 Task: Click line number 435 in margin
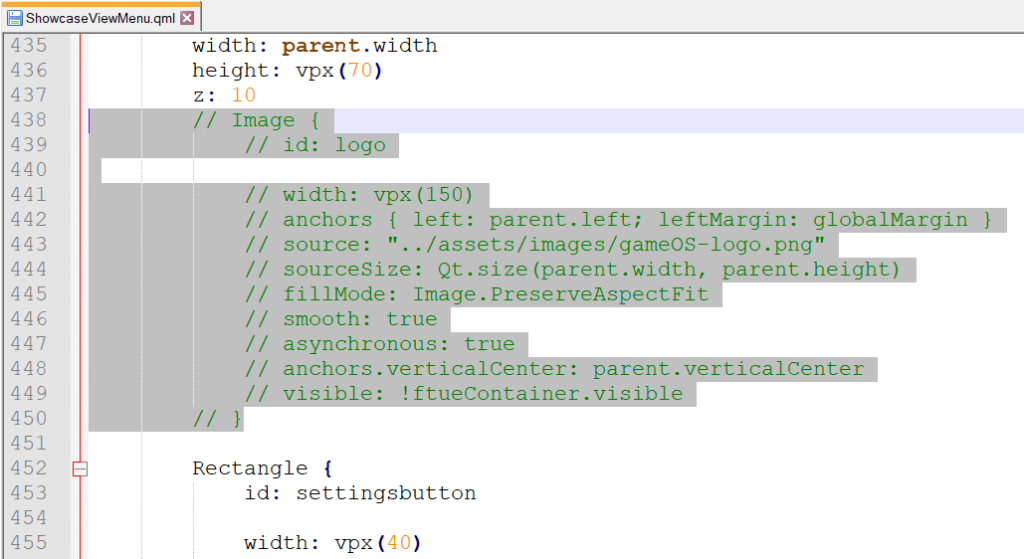pyautogui.click(x=29, y=46)
